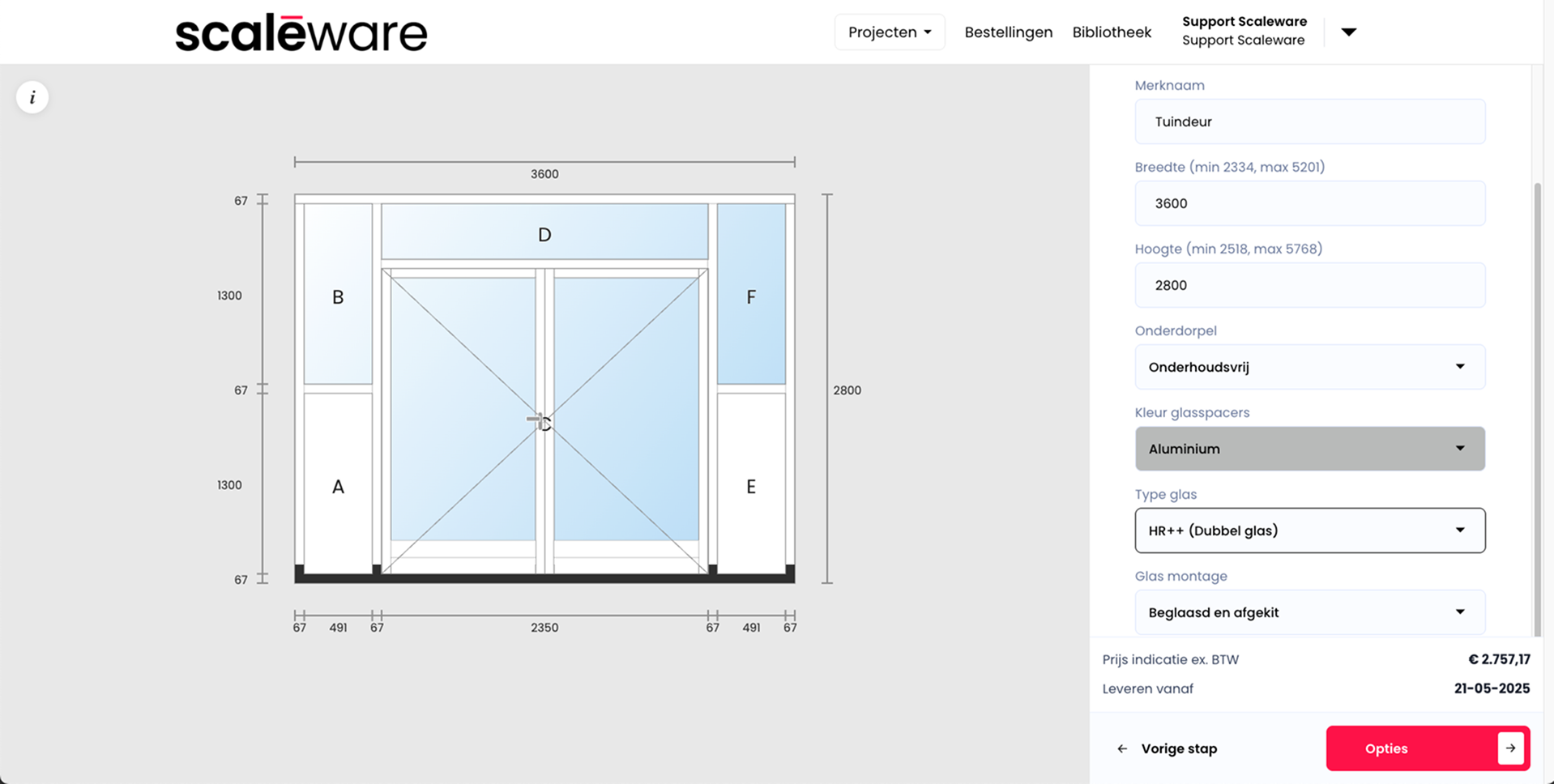
Task: Click the 2800 height dimension label
Action: [x=847, y=390]
